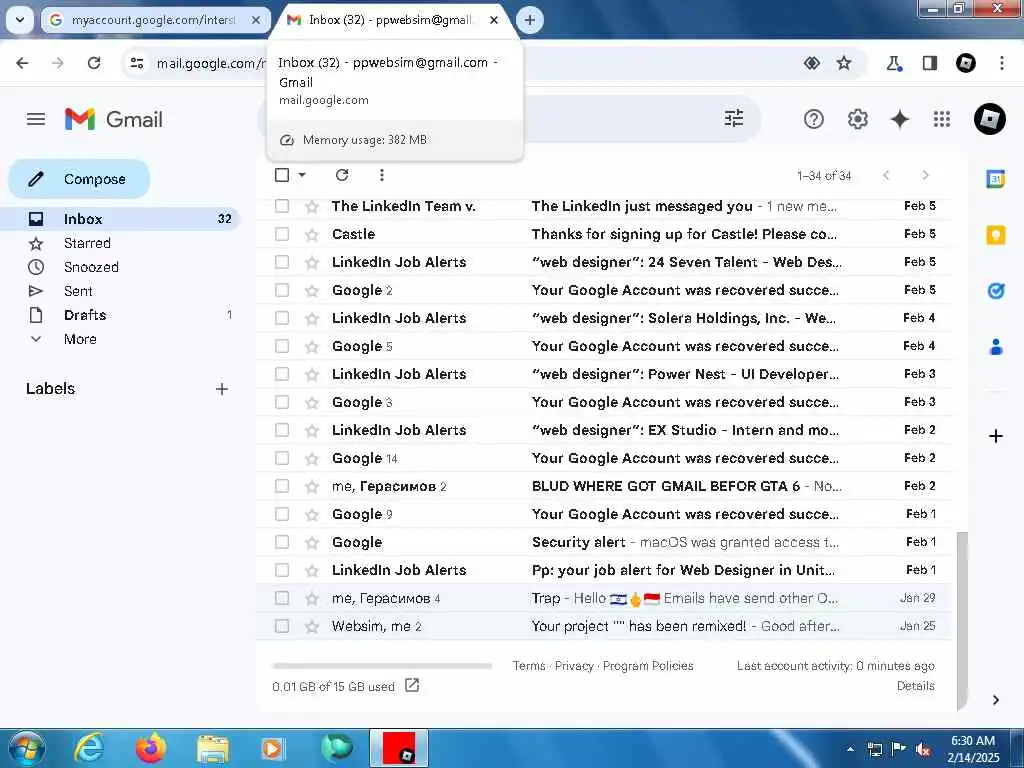
Task: Show side panel chevron at bottom right
Action: pos(995,700)
